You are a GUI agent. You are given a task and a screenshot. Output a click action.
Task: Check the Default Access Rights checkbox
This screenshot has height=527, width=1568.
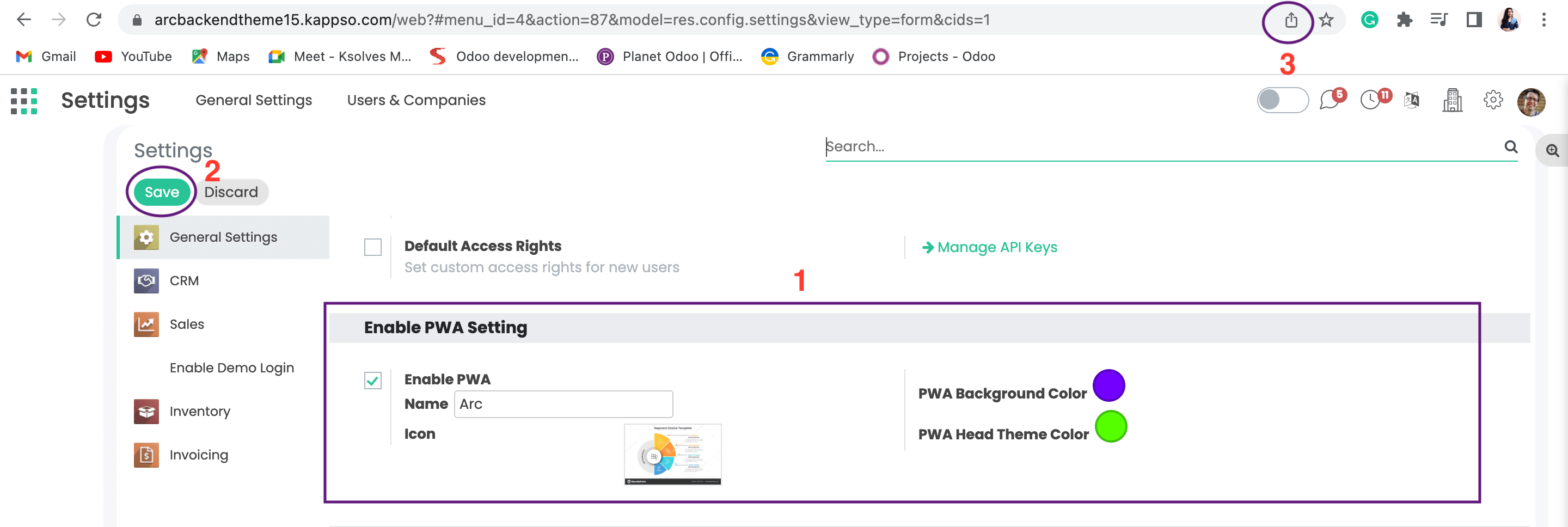(x=372, y=248)
